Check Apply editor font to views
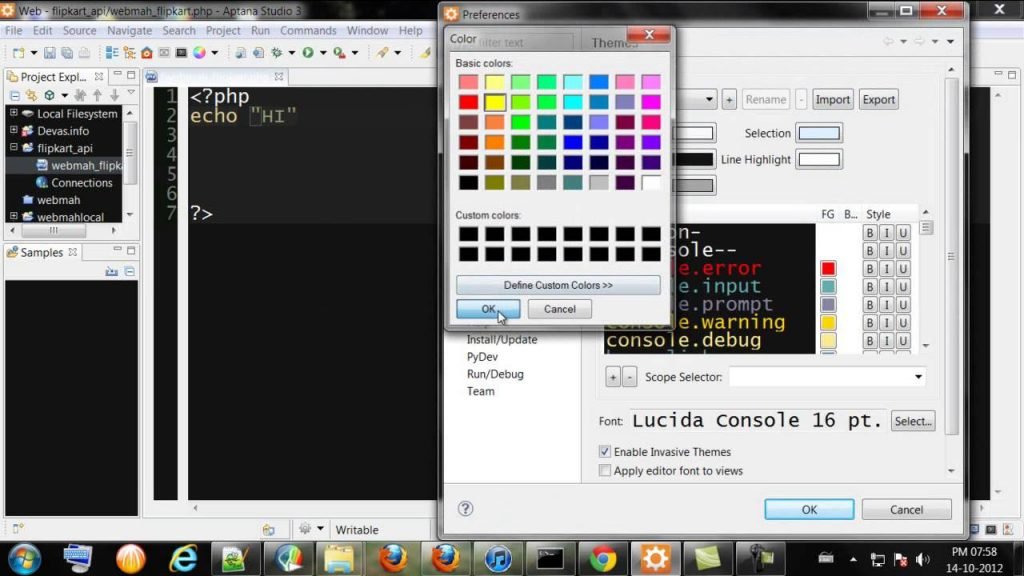This screenshot has width=1024, height=576. (605, 470)
